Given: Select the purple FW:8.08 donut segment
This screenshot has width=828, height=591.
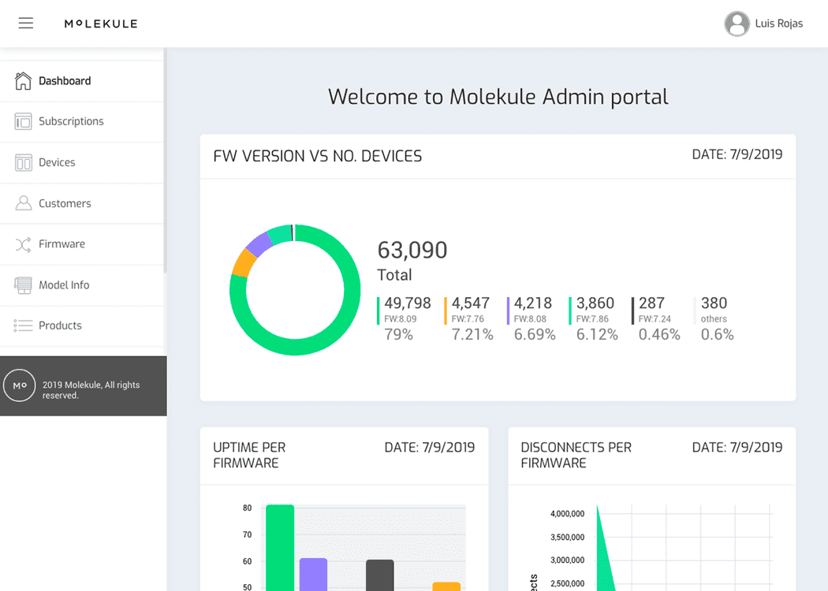Looking at the screenshot, I should pyautogui.click(x=259, y=245).
